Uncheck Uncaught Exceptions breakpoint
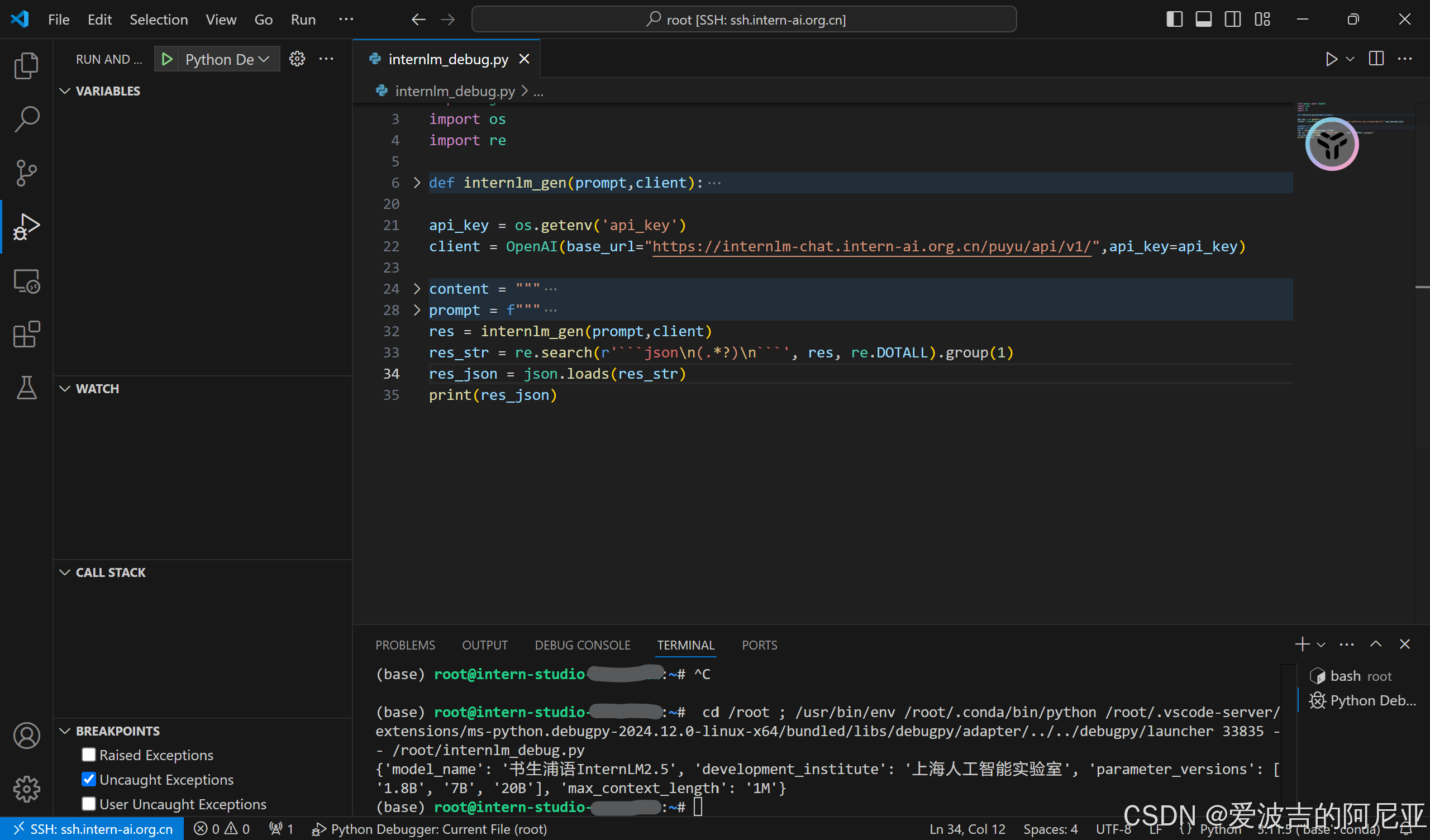The image size is (1430, 840). tap(88, 779)
